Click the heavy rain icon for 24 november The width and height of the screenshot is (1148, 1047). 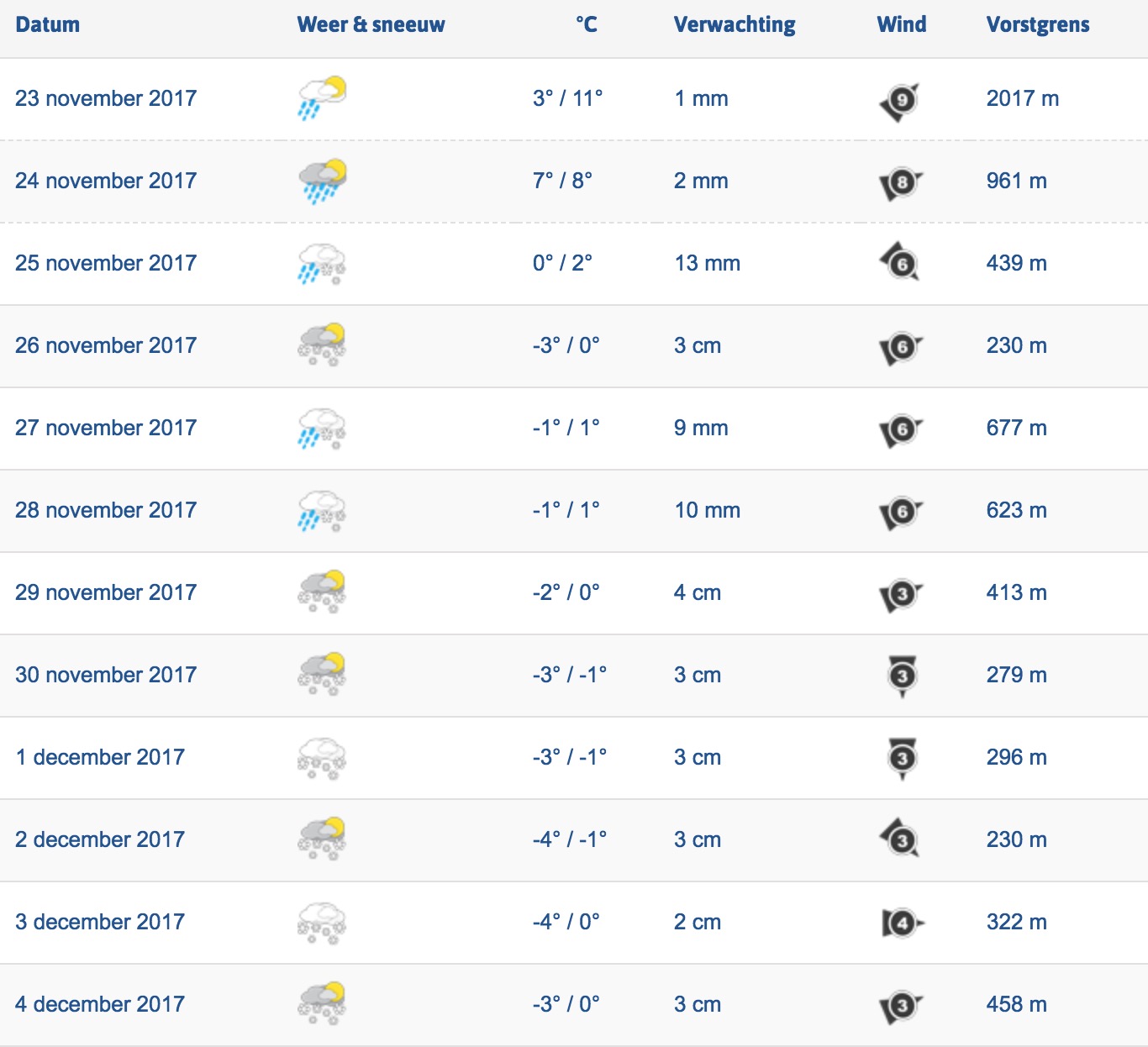[322, 180]
